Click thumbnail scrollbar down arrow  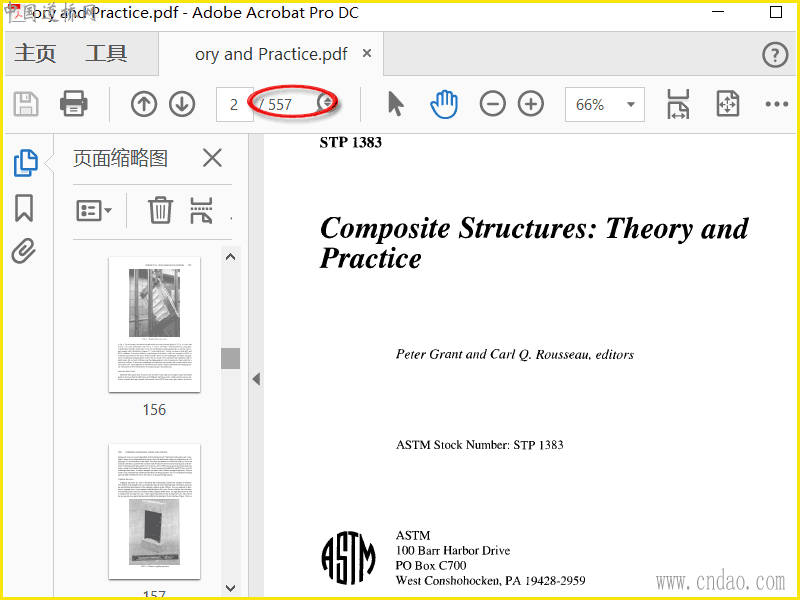[231, 588]
